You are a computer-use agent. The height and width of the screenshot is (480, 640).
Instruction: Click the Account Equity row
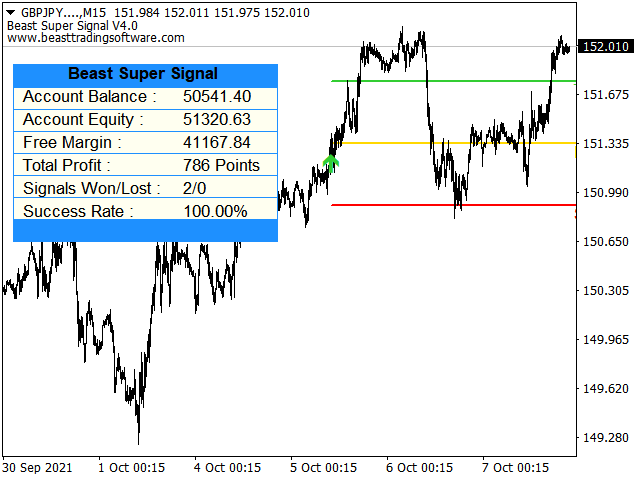tap(145, 120)
